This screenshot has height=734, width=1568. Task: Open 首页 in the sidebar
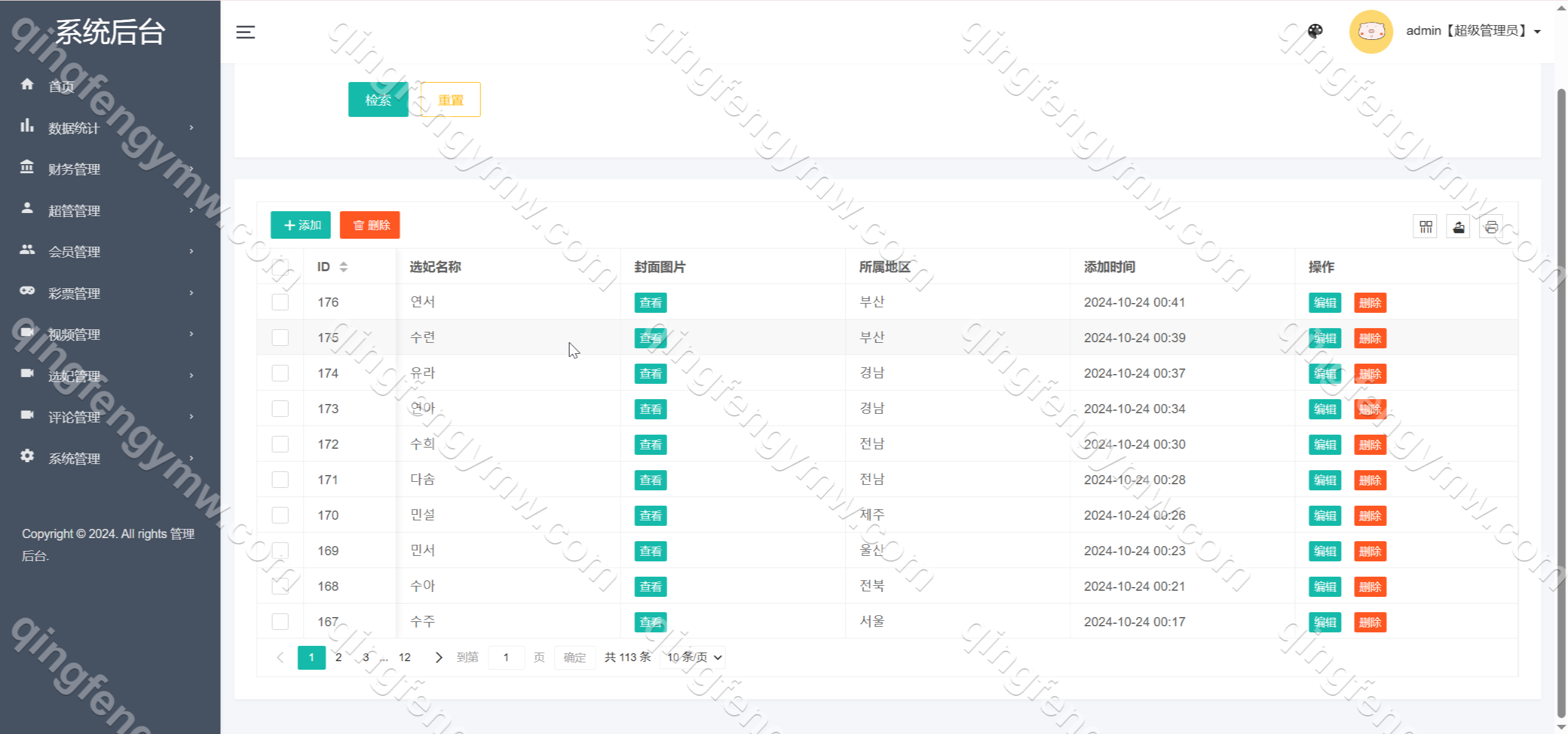click(x=61, y=86)
